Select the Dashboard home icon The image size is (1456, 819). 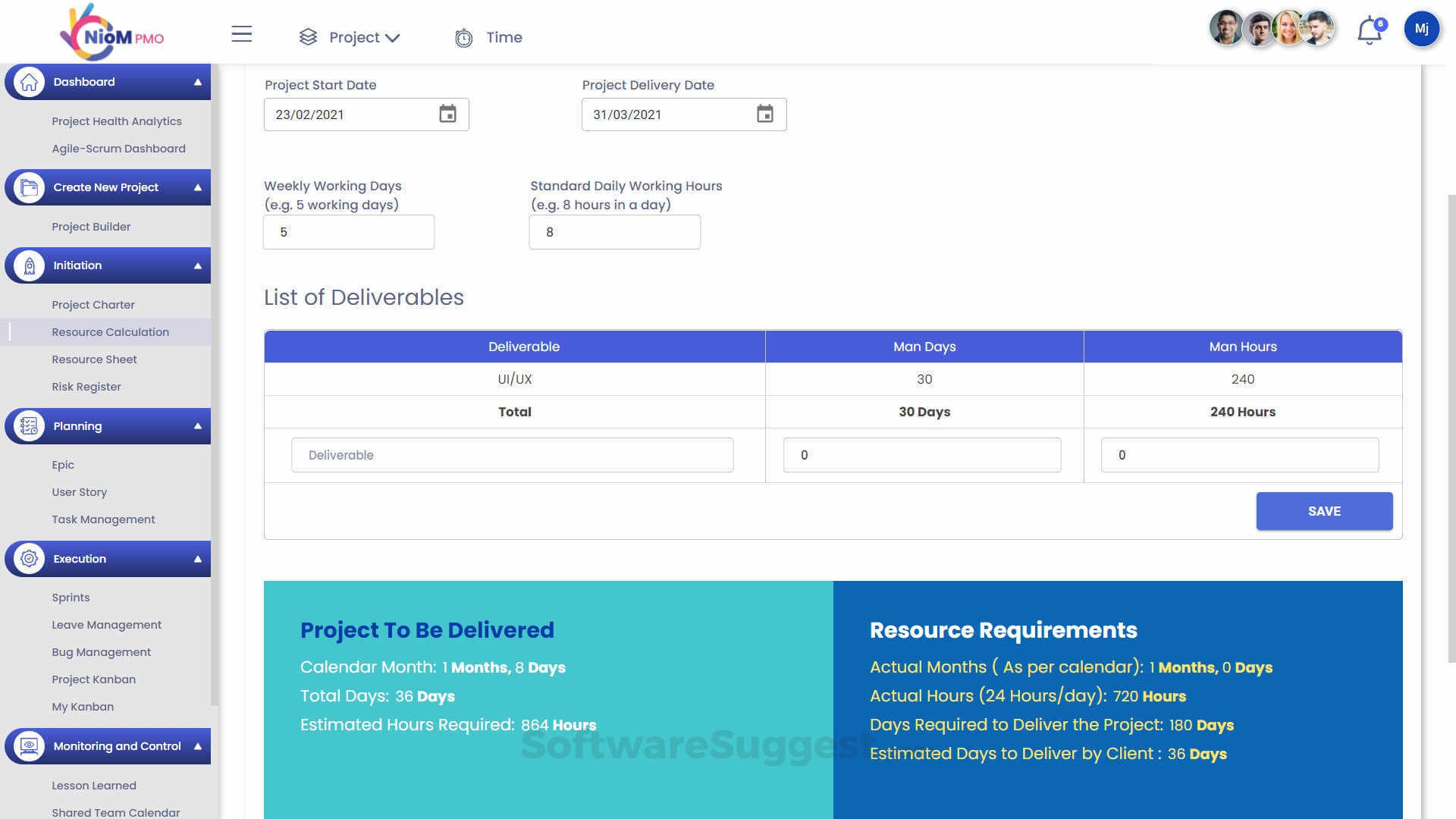pyautogui.click(x=29, y=81)
